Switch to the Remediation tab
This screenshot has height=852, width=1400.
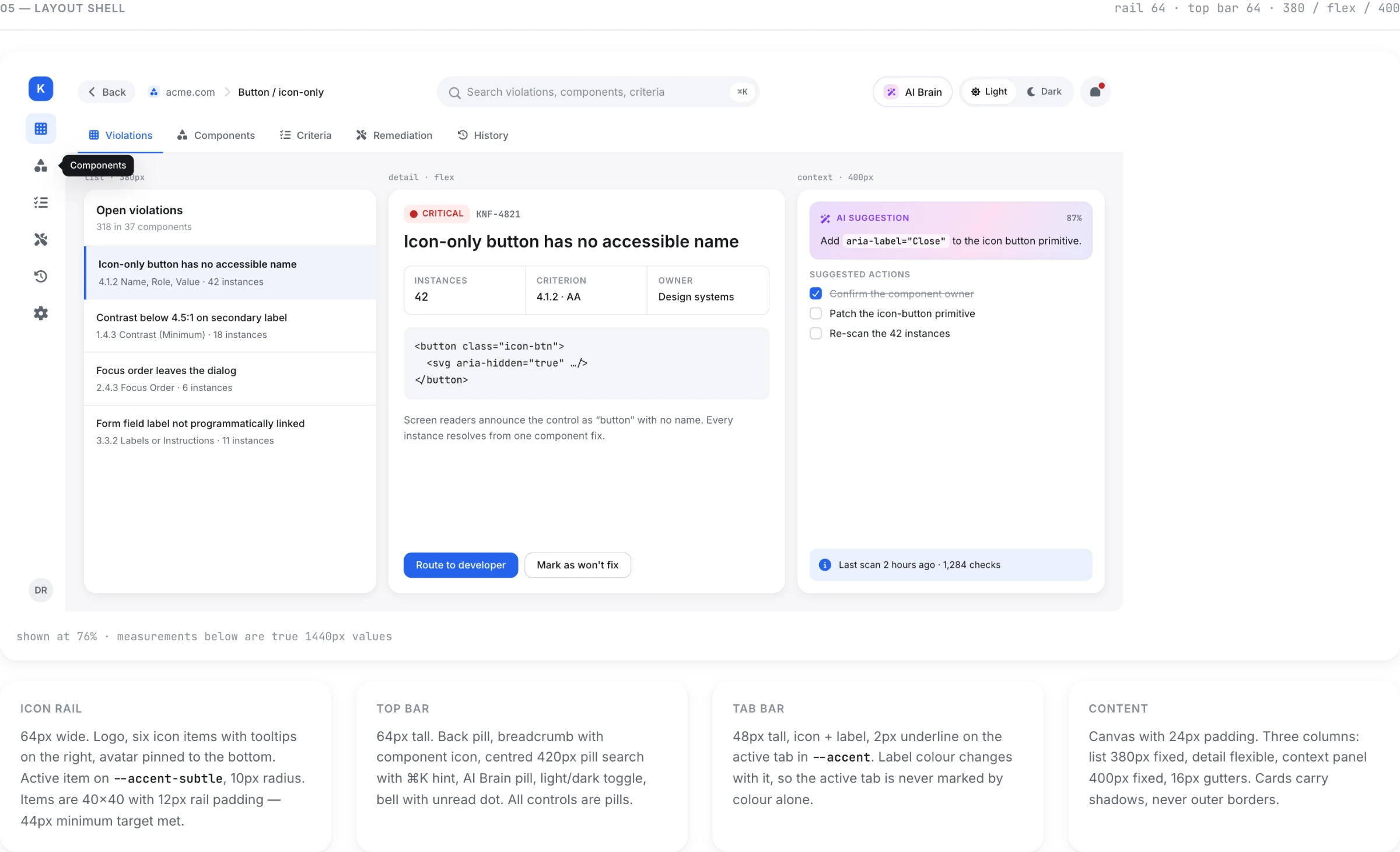(x=394, y=135)
